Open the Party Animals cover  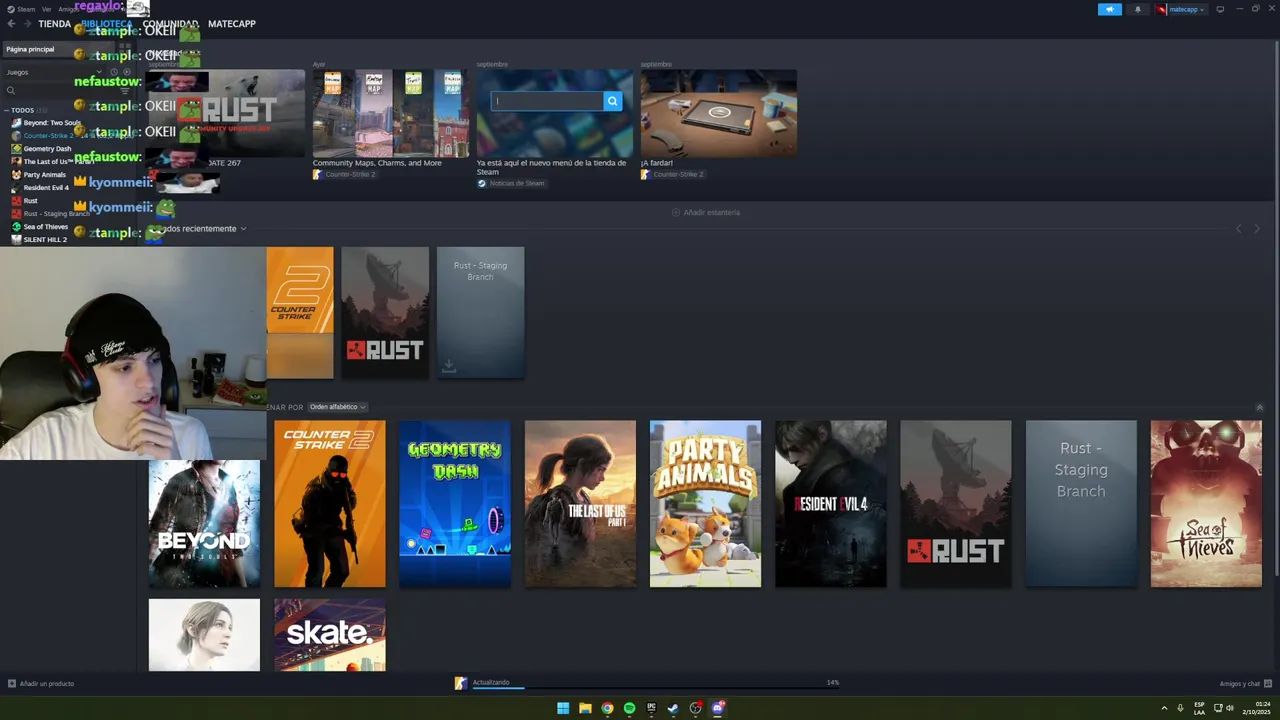705,504
